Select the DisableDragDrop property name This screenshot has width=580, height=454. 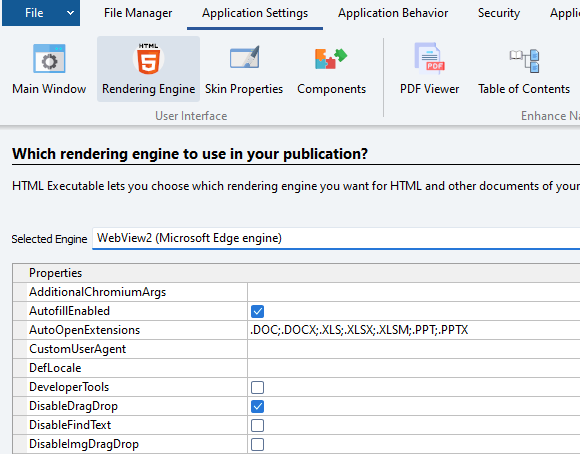(x=73, y=406)
